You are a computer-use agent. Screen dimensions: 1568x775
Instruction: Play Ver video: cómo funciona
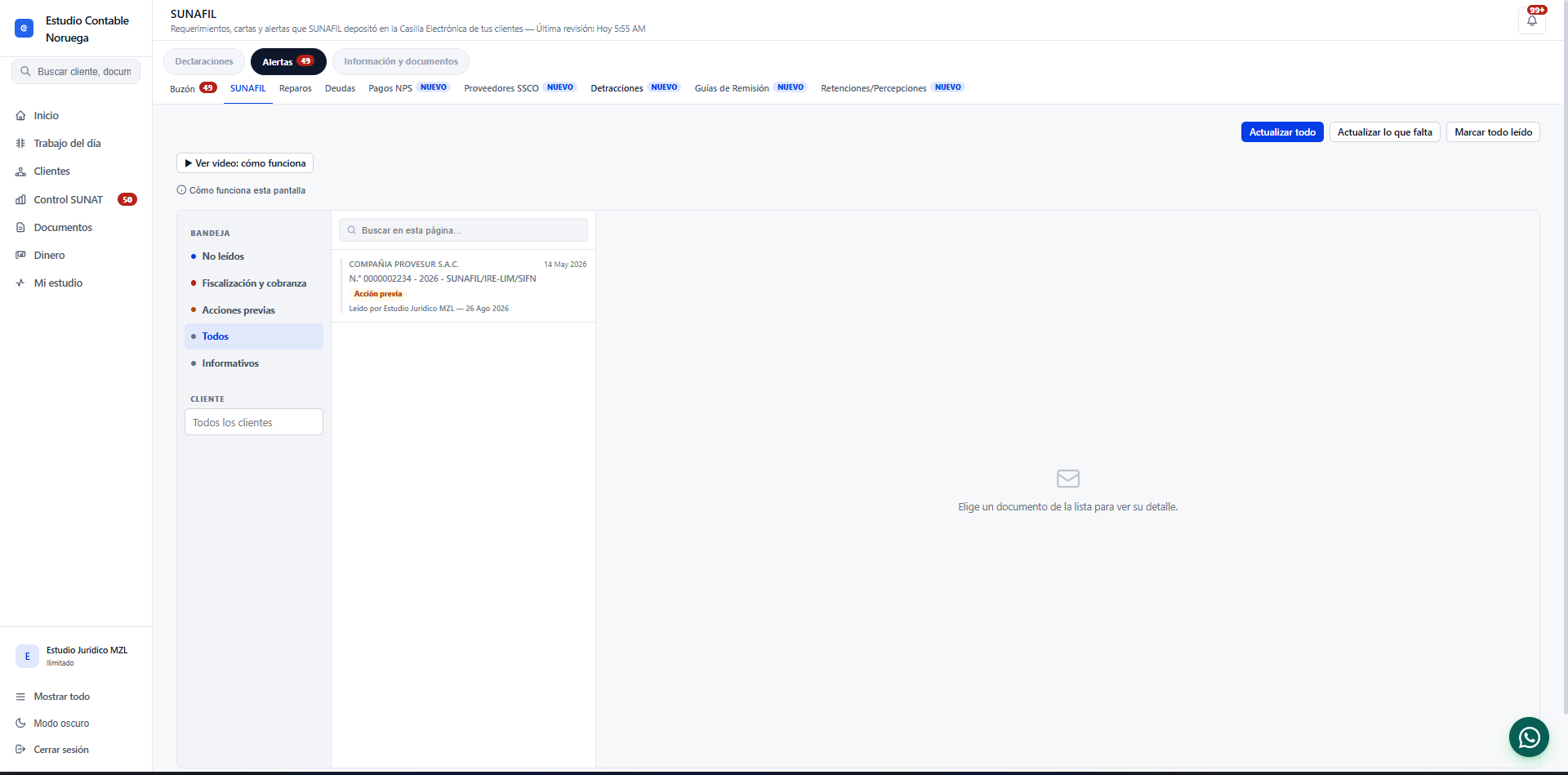coord(245,163)
